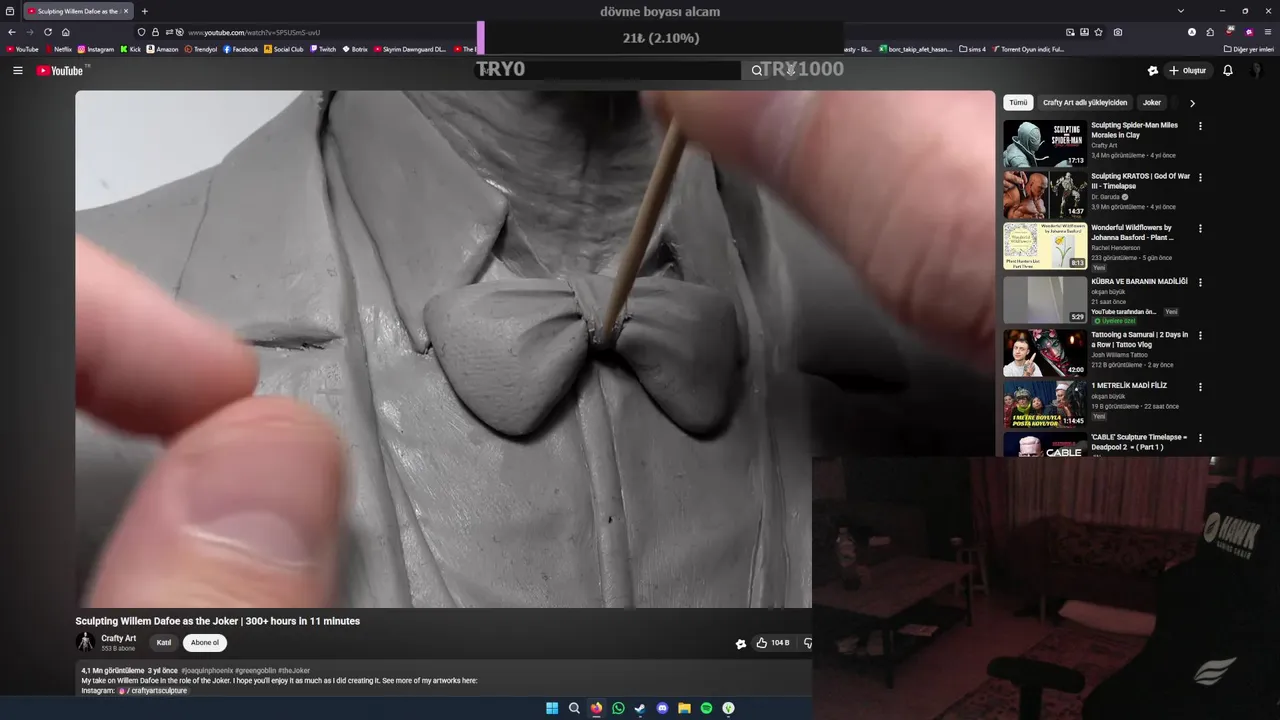Open options for KÜBRA VE BARANIN video
This screenshot has width=1280, height=720.
[x=1200, y=283]
